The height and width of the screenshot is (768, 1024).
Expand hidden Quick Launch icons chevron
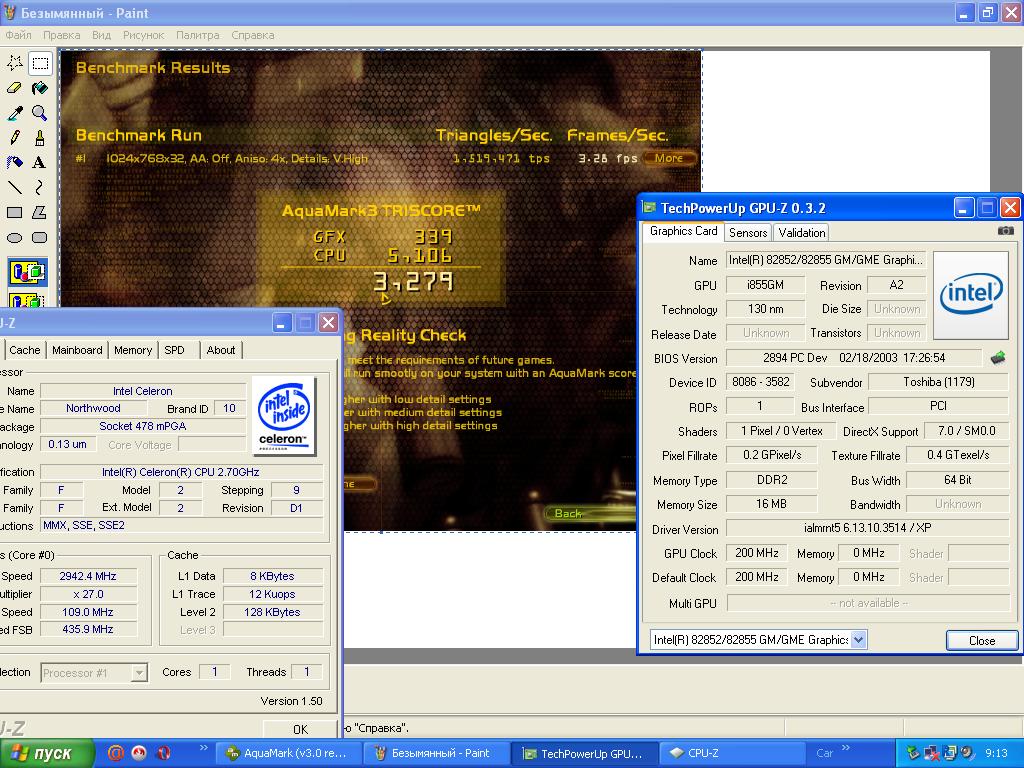(203, 748)
